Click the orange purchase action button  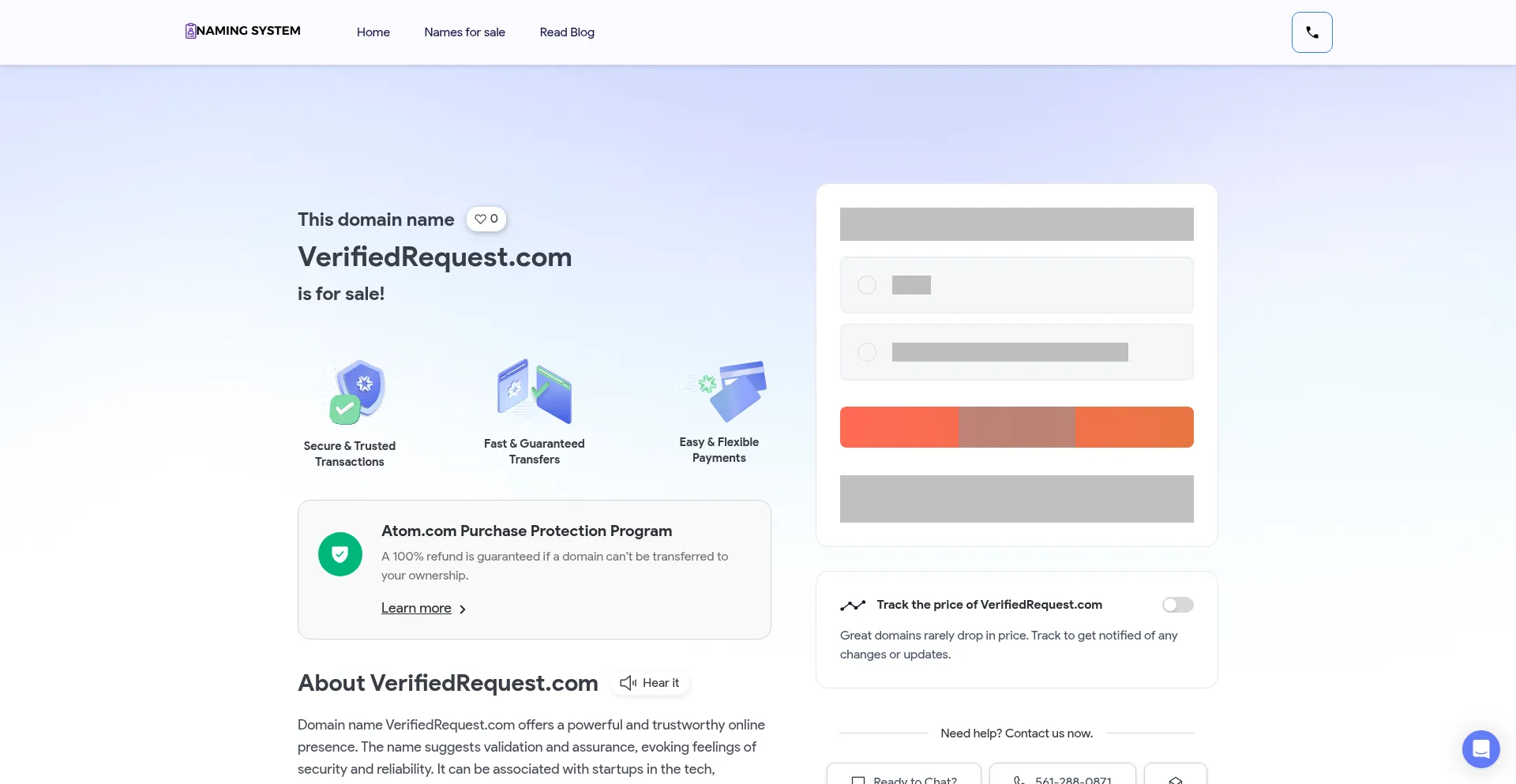[1017, 427]
